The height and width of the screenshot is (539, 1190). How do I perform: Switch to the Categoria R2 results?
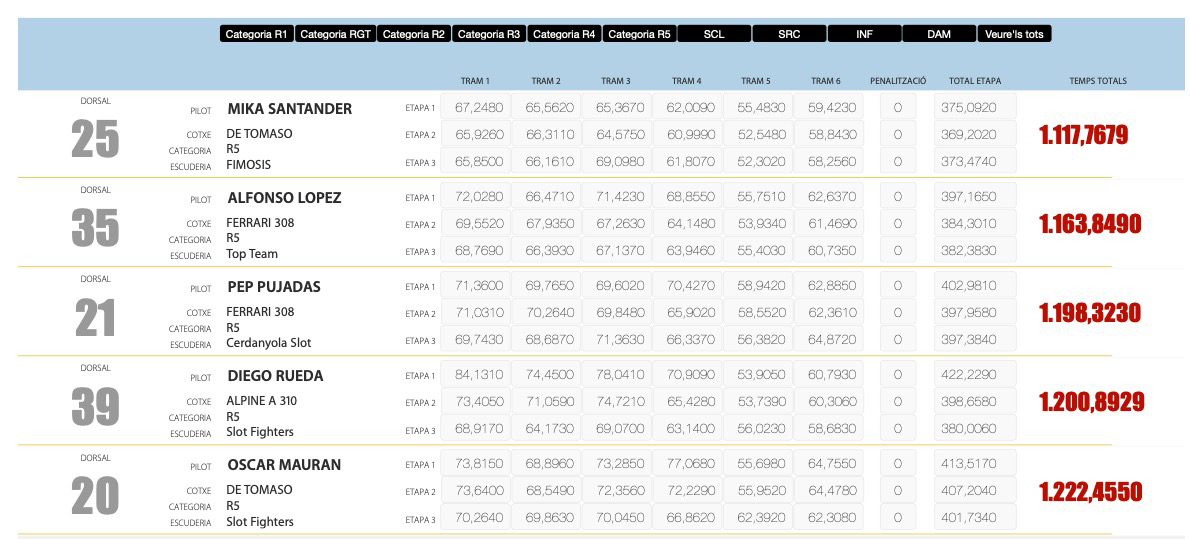(413, 34)
